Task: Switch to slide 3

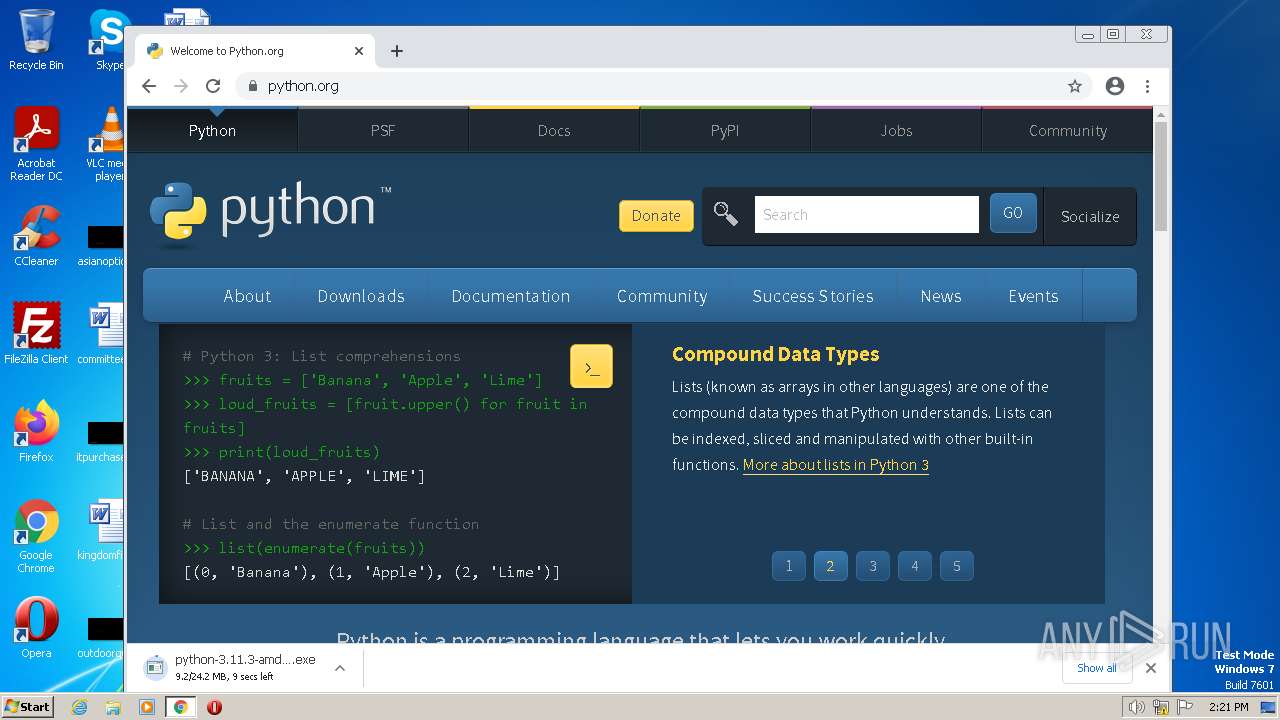Action: click(x=872, y=566)
